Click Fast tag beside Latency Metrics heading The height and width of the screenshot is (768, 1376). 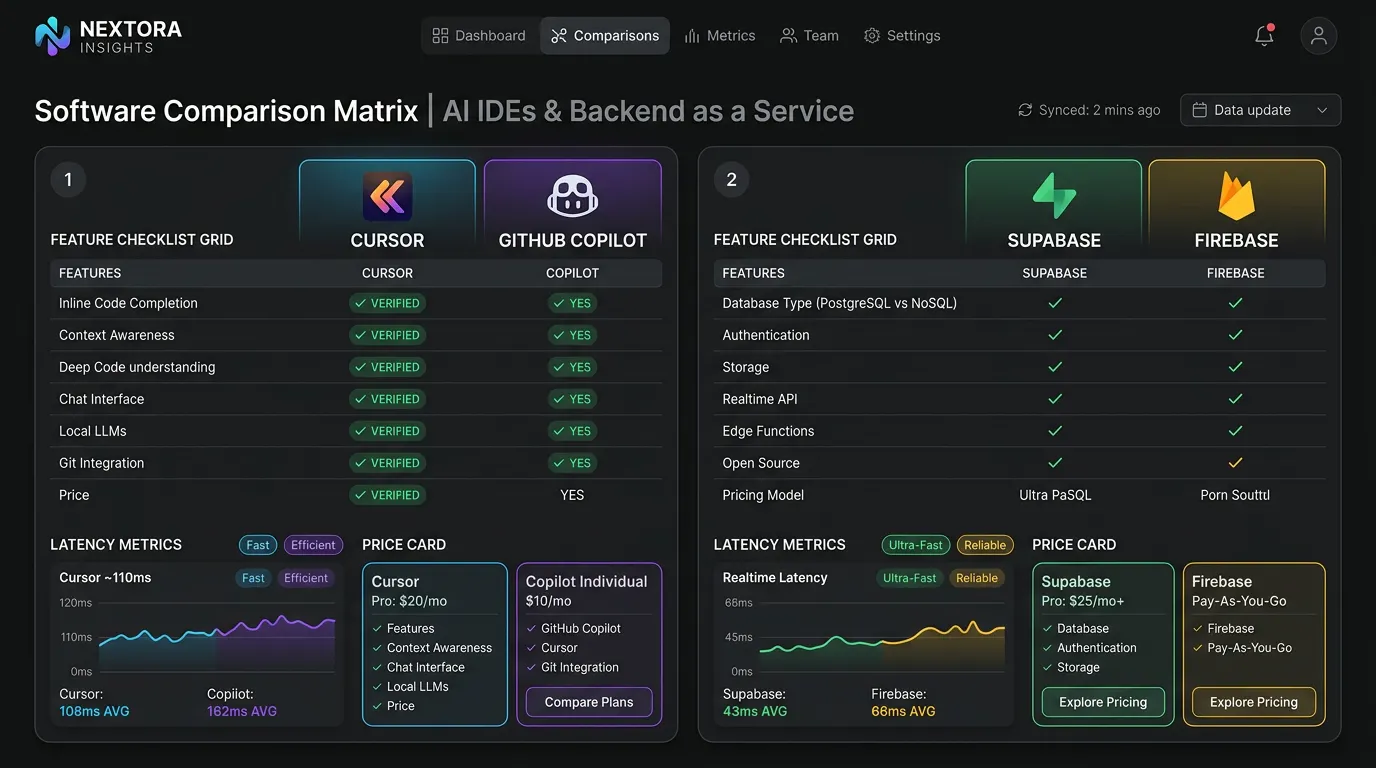tap(258, 545)
